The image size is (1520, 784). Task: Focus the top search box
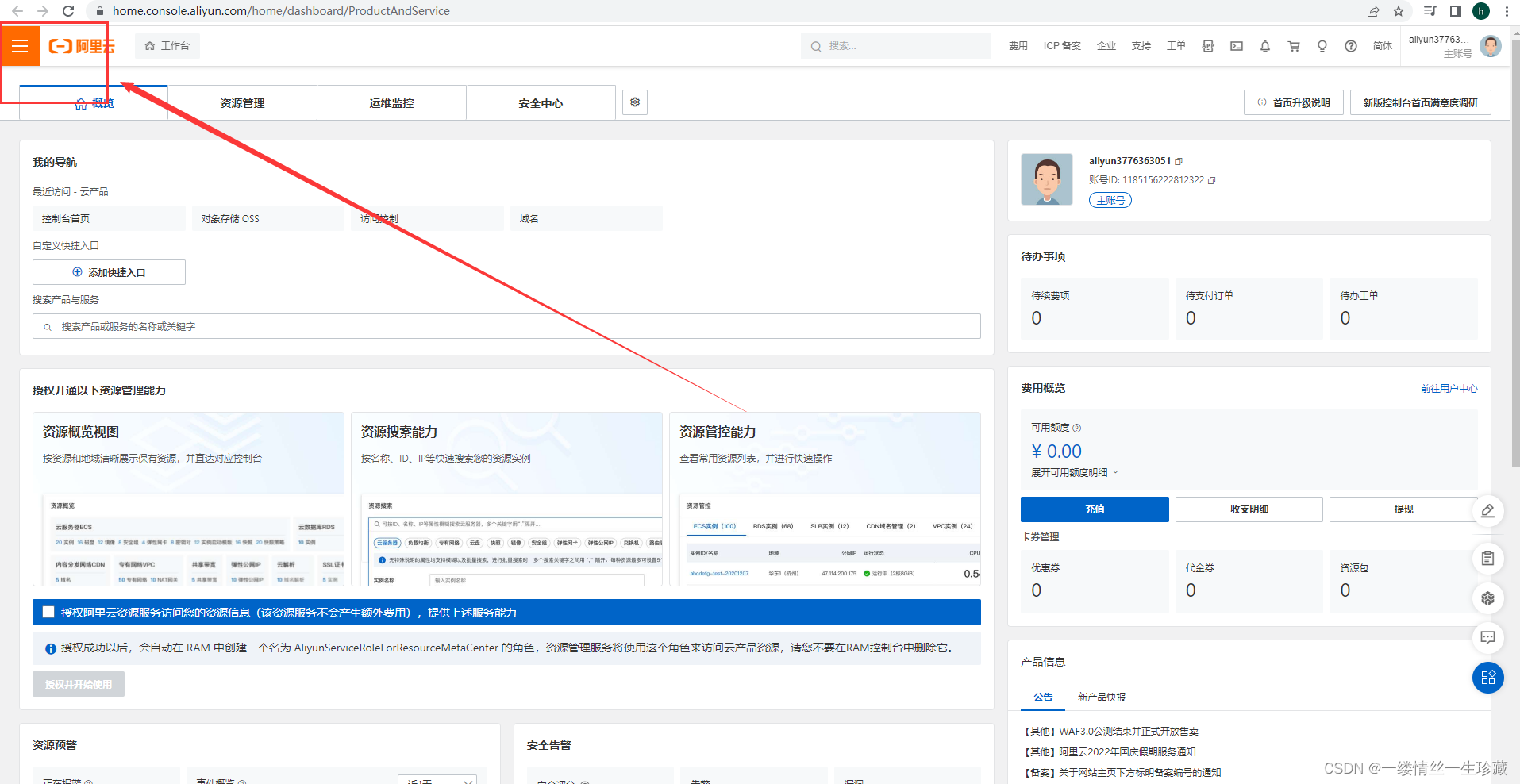point(896,46)
